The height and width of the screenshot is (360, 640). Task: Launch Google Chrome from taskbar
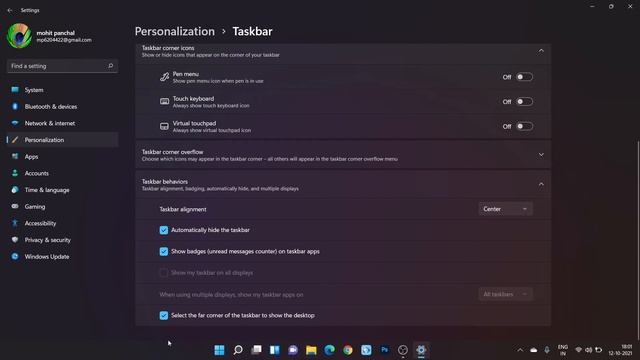(x=348, y=350)
